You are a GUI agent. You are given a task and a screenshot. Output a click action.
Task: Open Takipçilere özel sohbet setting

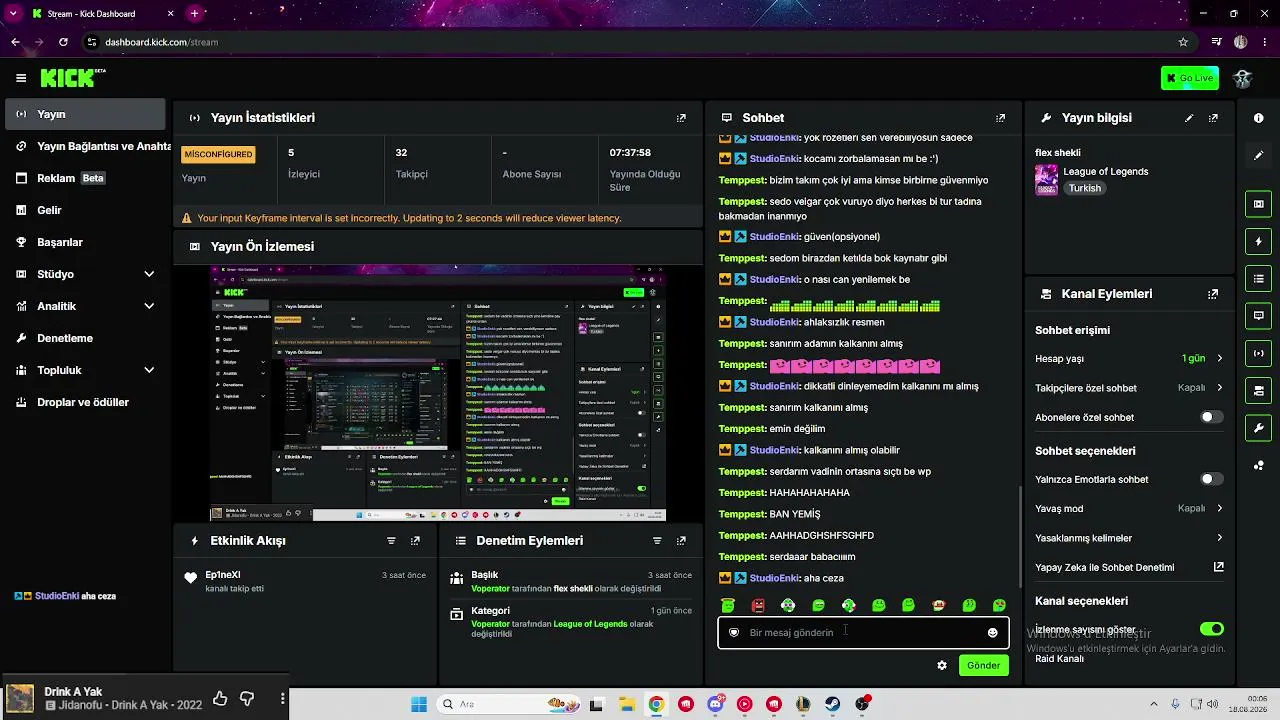(x=1129, y=388)
